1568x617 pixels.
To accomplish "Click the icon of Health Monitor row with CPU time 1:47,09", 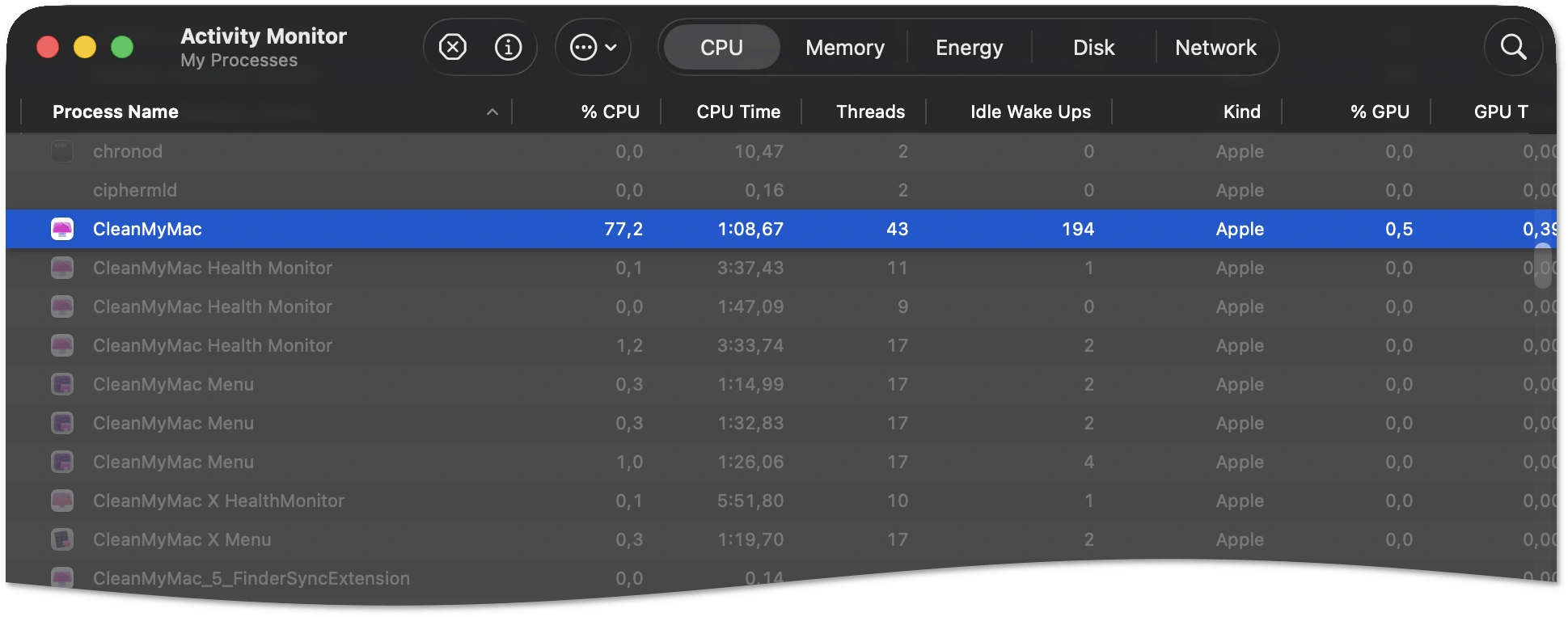I will (62, 306).
